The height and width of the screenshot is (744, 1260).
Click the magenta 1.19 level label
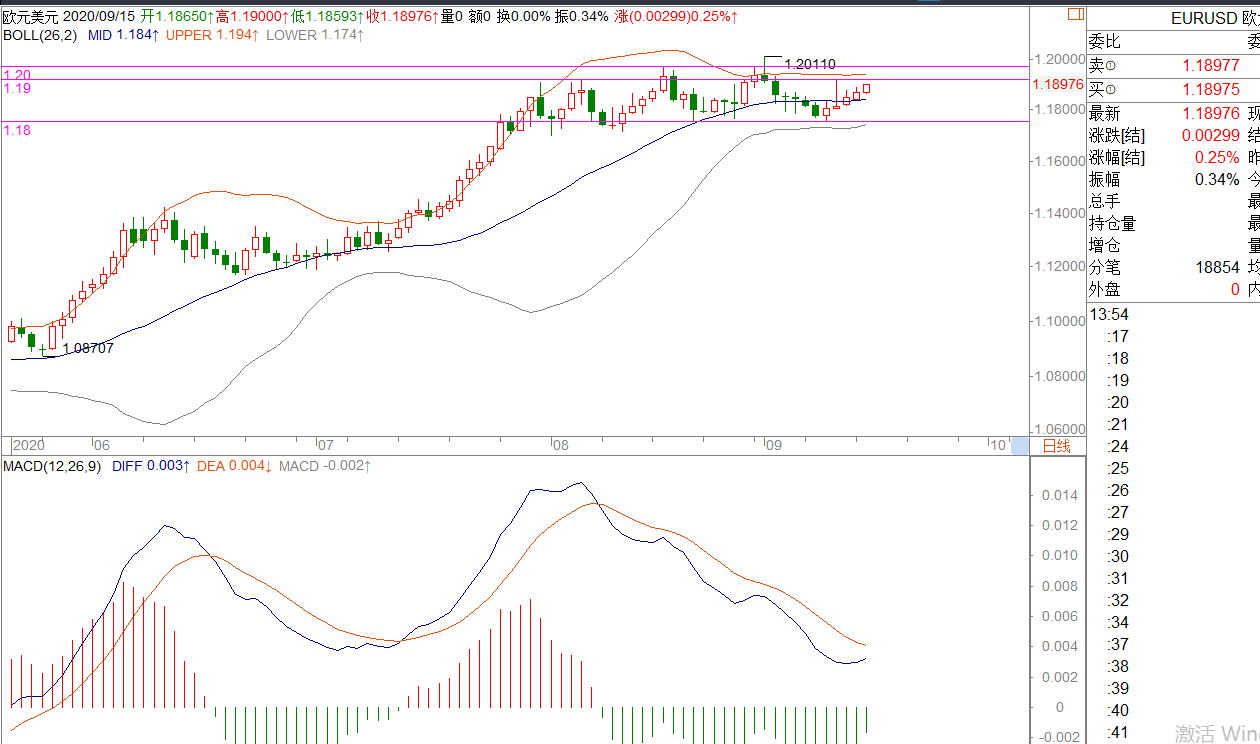[17, 89]
